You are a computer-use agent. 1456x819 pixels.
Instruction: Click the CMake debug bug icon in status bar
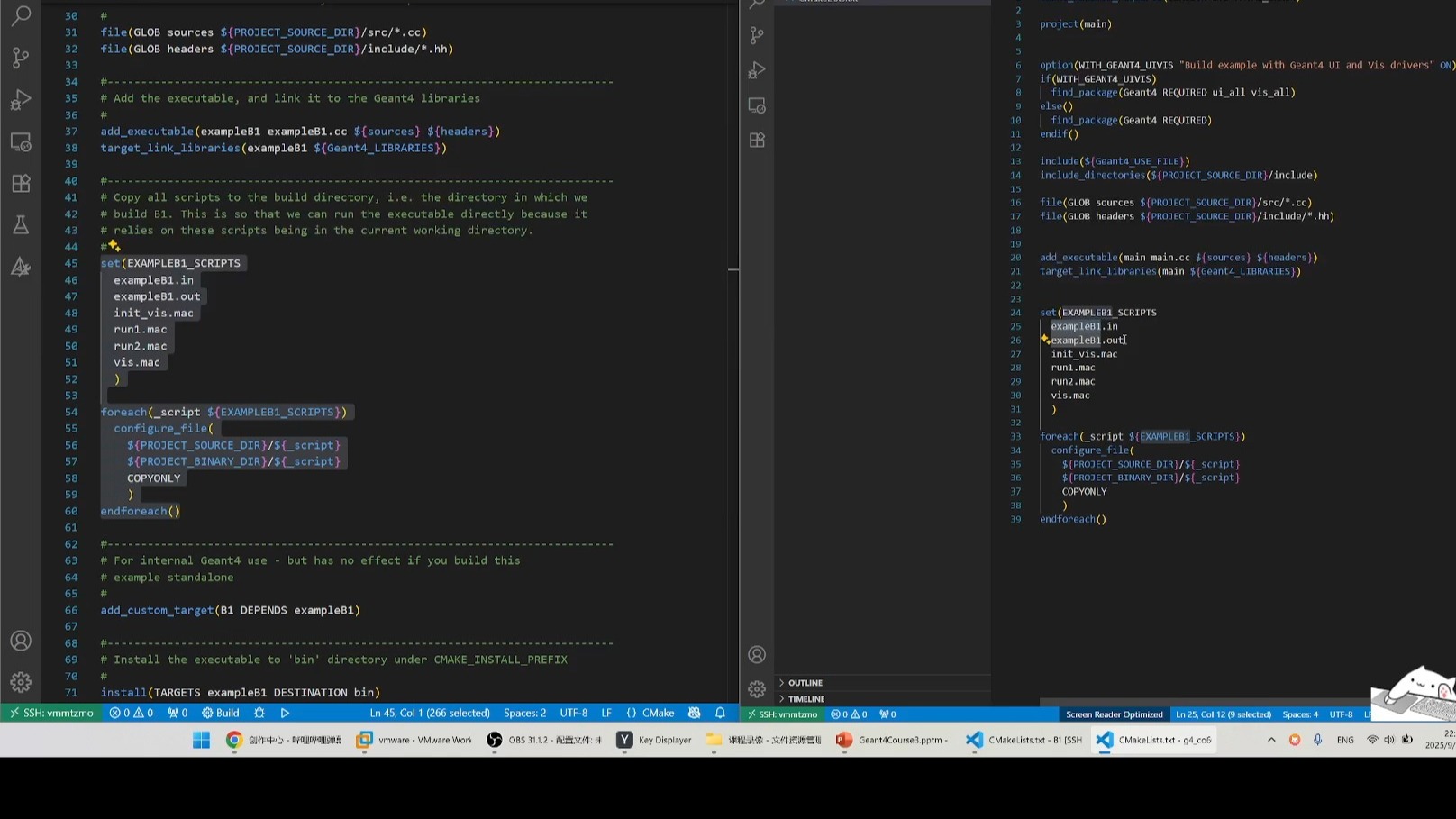click(x=259, y=713)
